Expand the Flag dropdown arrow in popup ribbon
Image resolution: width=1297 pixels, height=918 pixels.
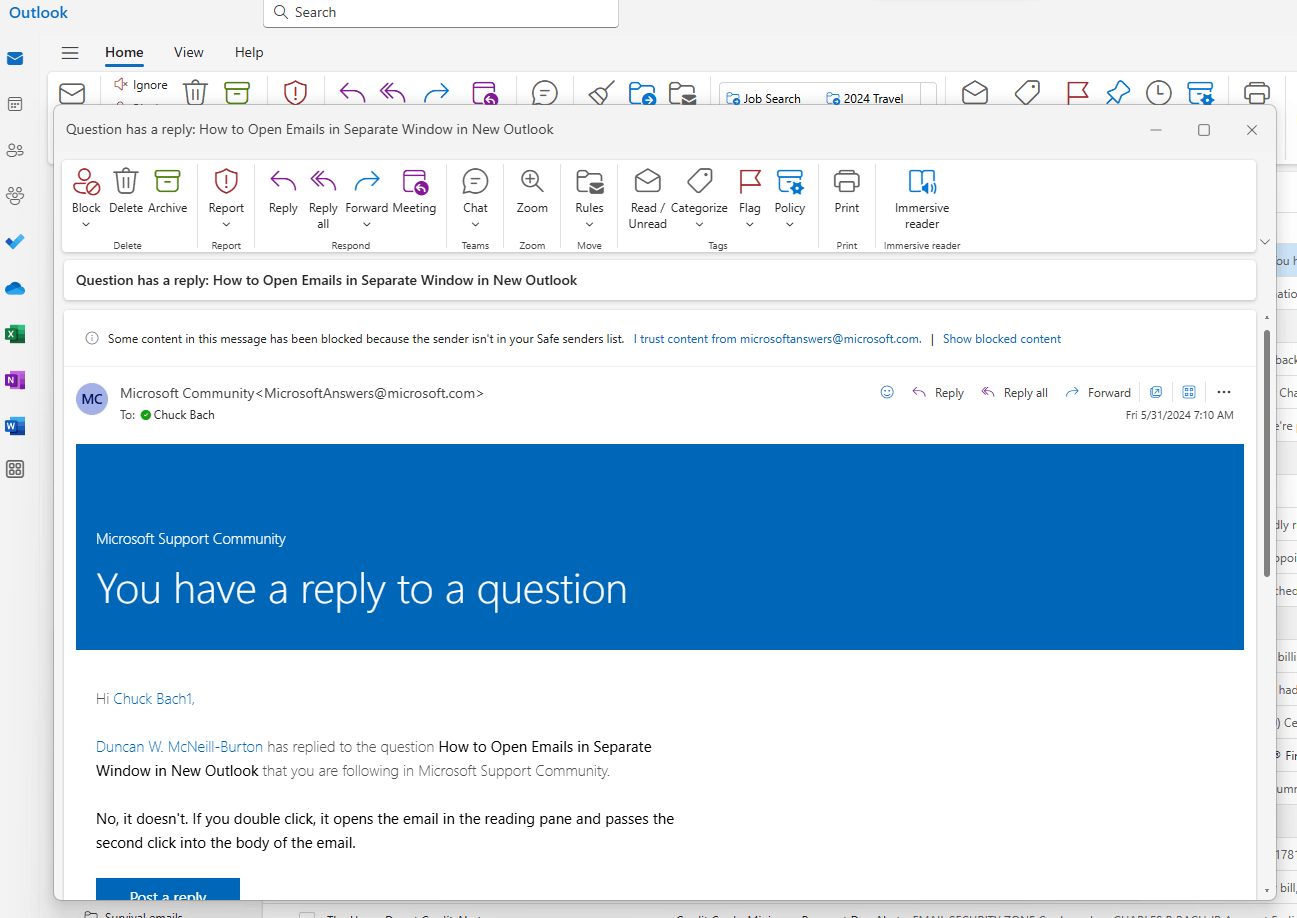pos(750,224)
